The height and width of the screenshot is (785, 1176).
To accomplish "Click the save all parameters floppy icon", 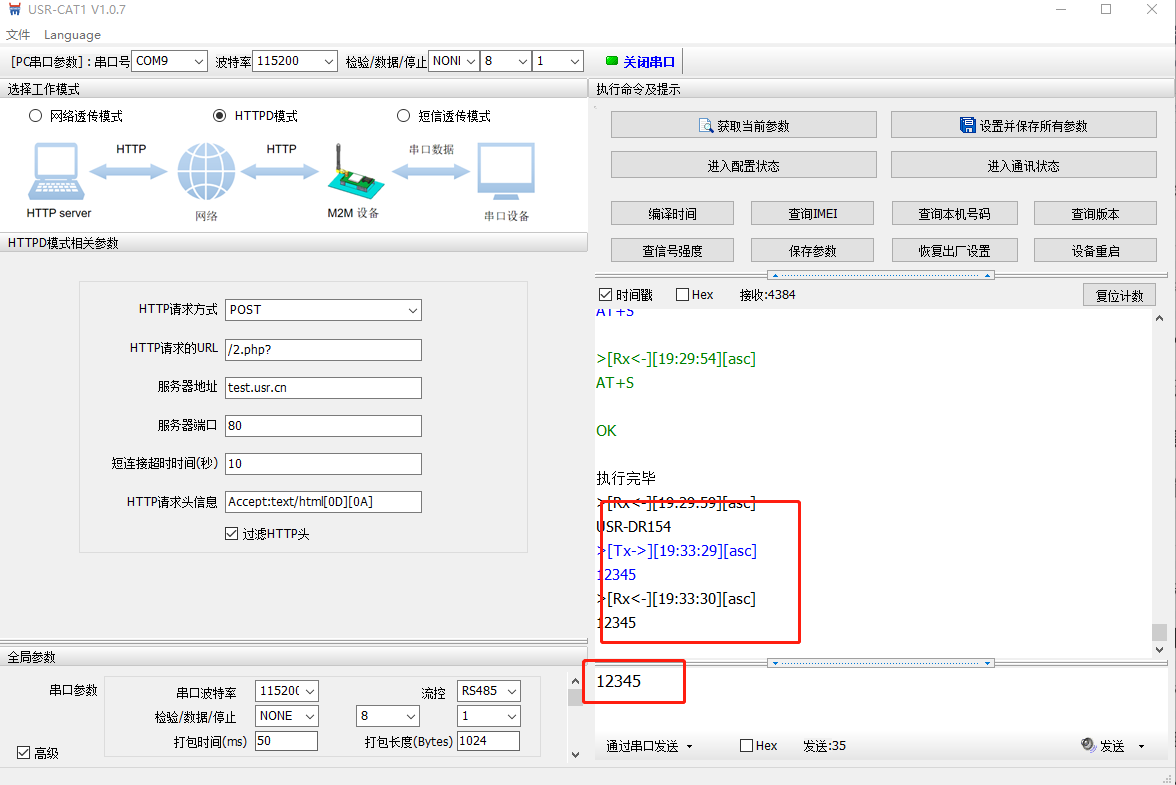I will pyautogui.click(x=967, y=126).
